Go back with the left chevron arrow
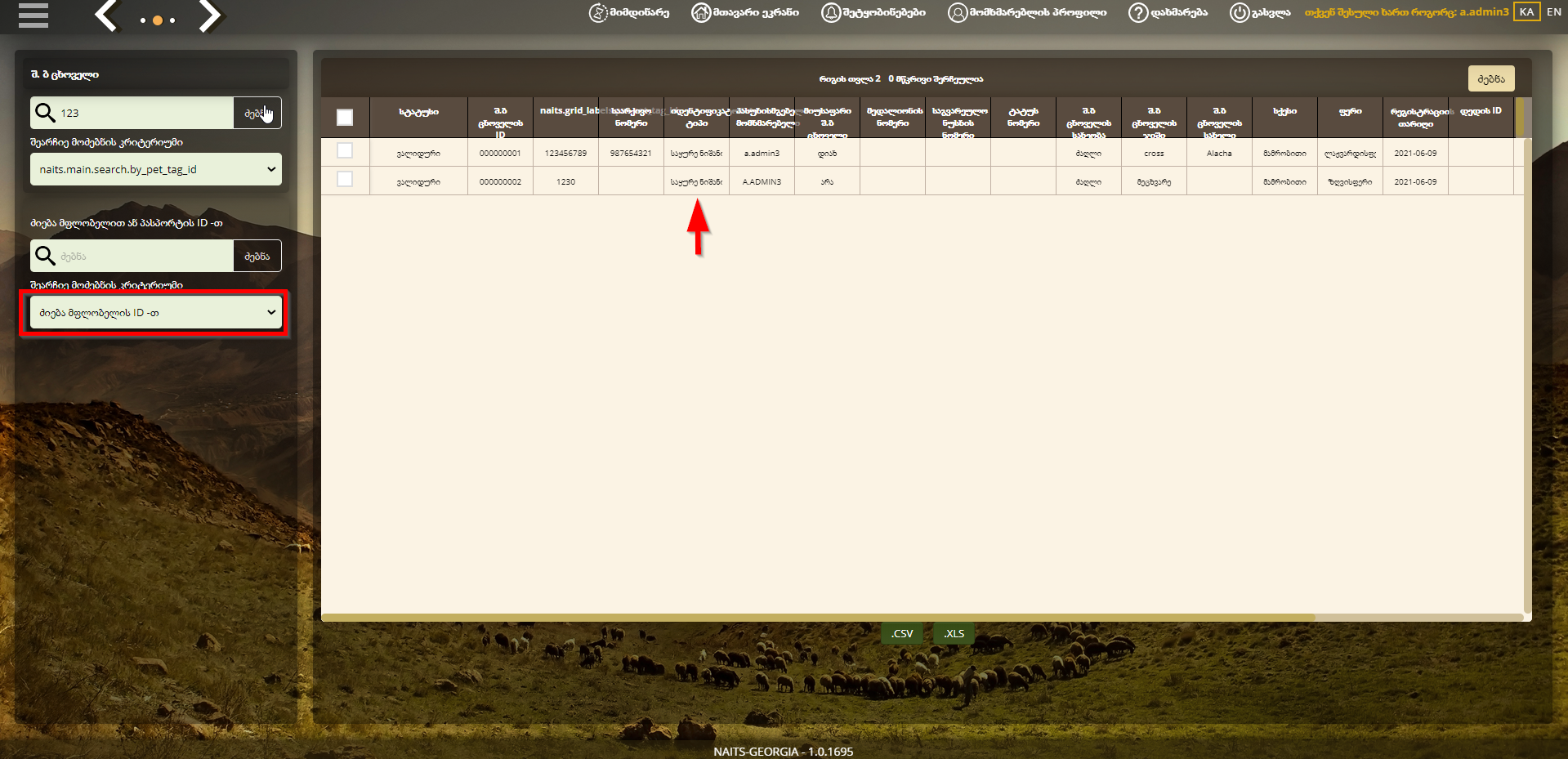 (106, 16)
